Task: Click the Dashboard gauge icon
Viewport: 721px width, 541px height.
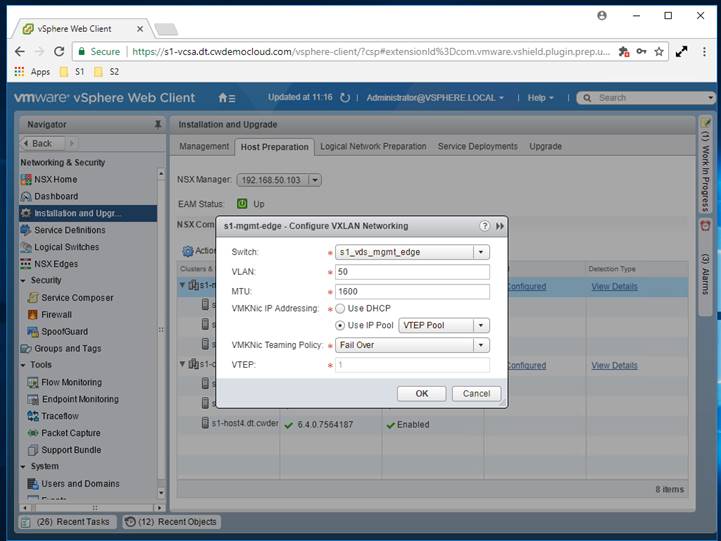Action: pos(26,196)
